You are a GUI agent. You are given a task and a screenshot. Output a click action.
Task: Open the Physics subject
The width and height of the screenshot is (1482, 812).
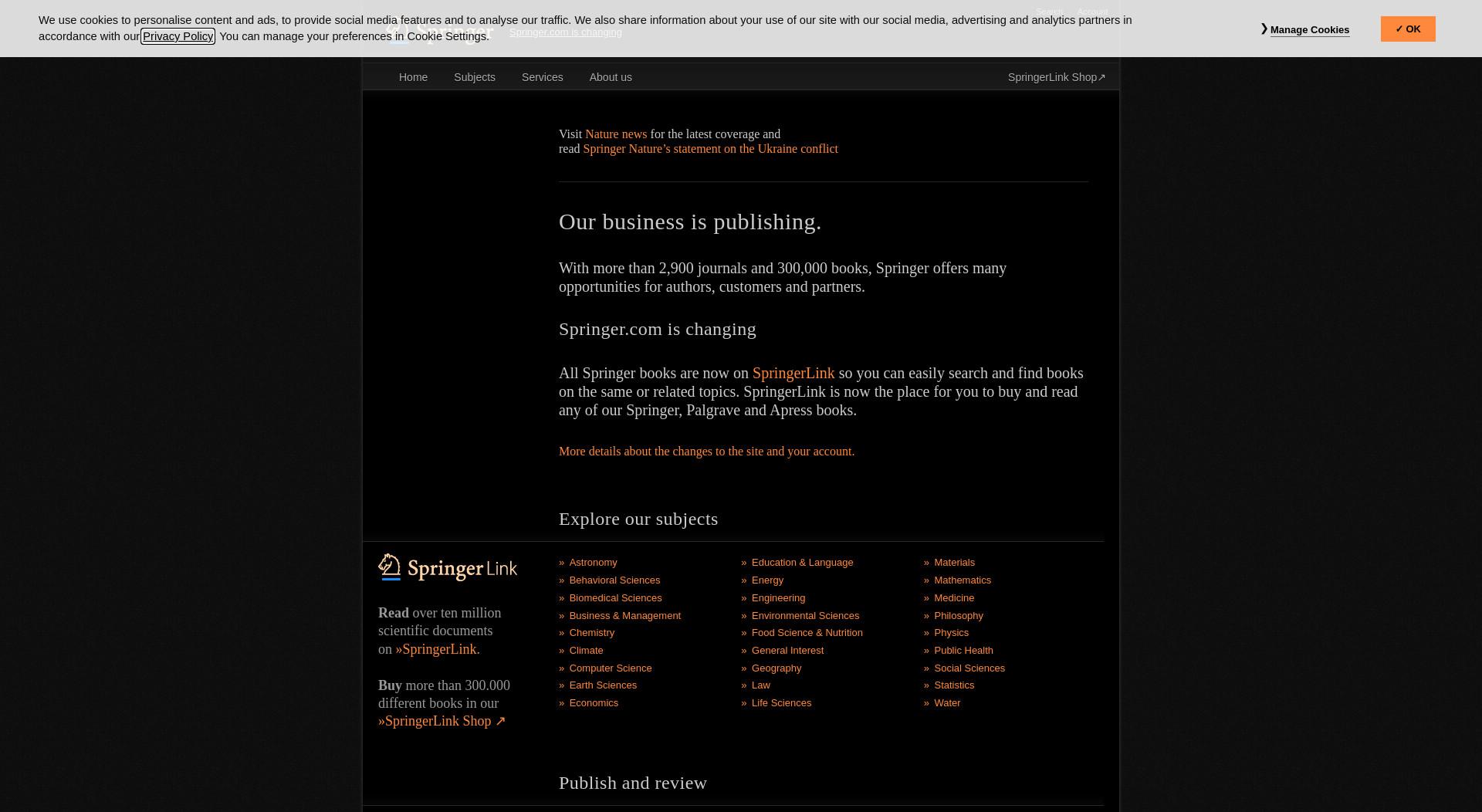coord(951,633)
